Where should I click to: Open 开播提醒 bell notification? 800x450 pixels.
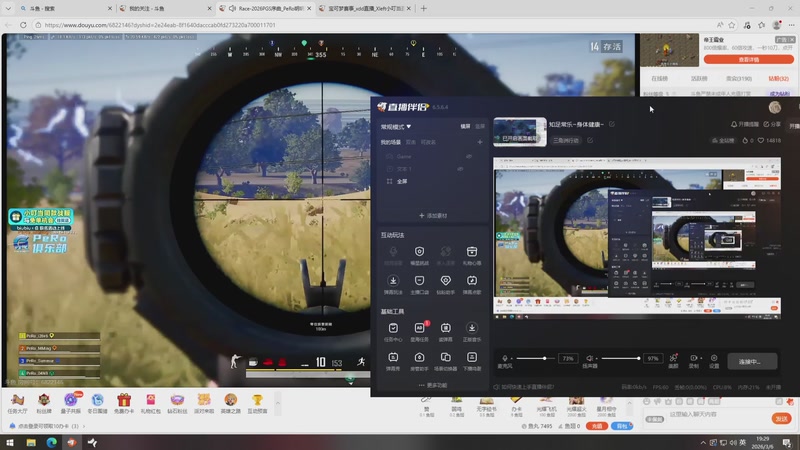744,124
